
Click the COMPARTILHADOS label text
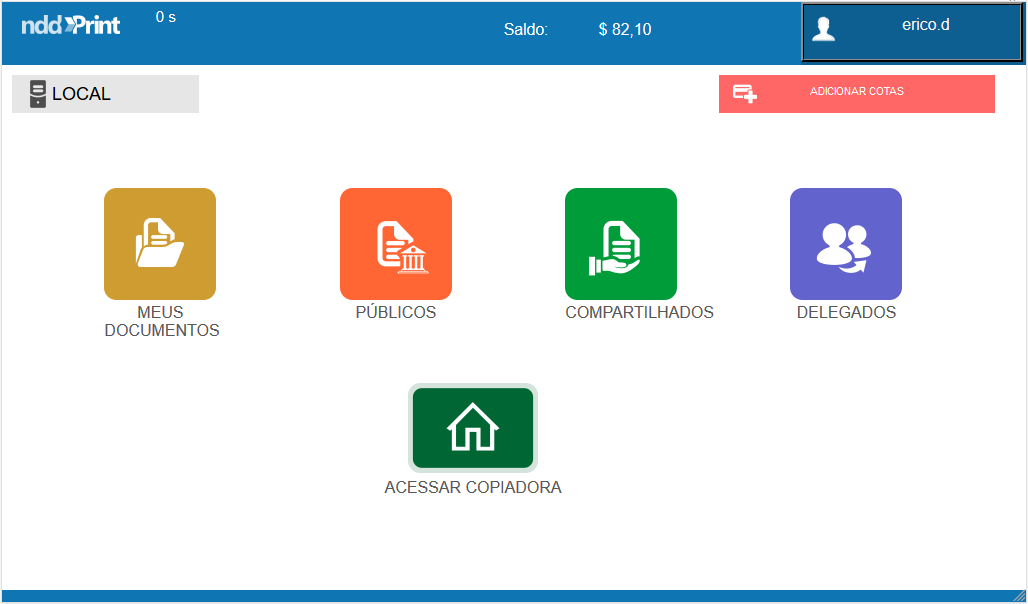[x=639, y=312]
